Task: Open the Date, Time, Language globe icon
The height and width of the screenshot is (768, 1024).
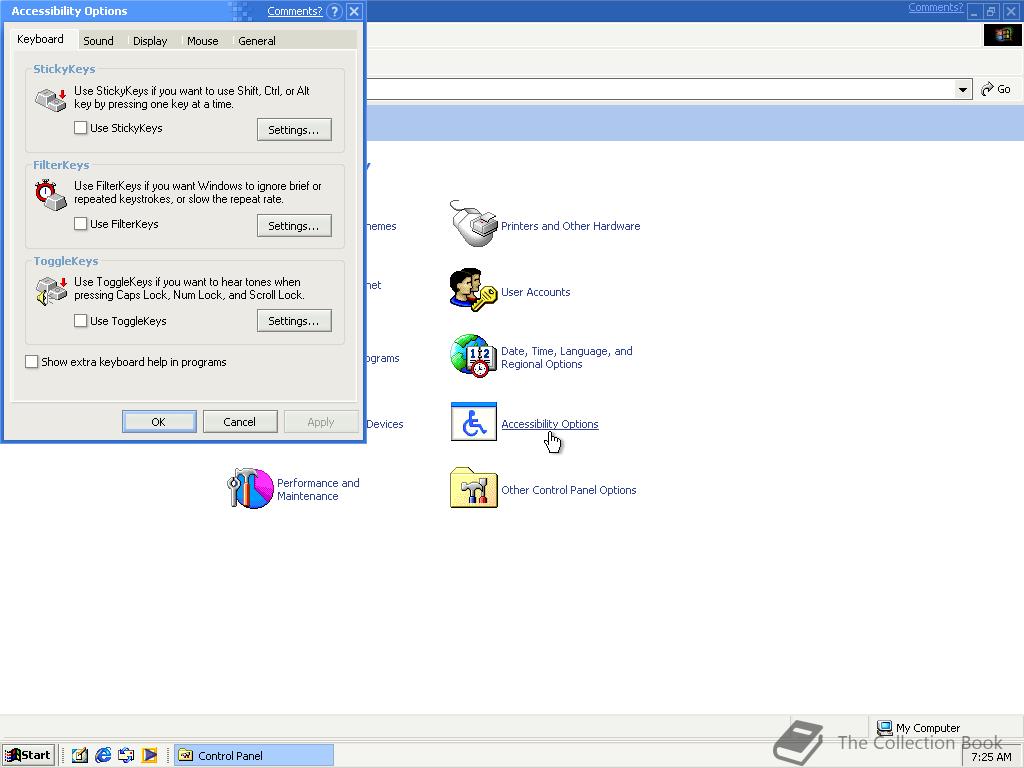Action: coord(473,356)
